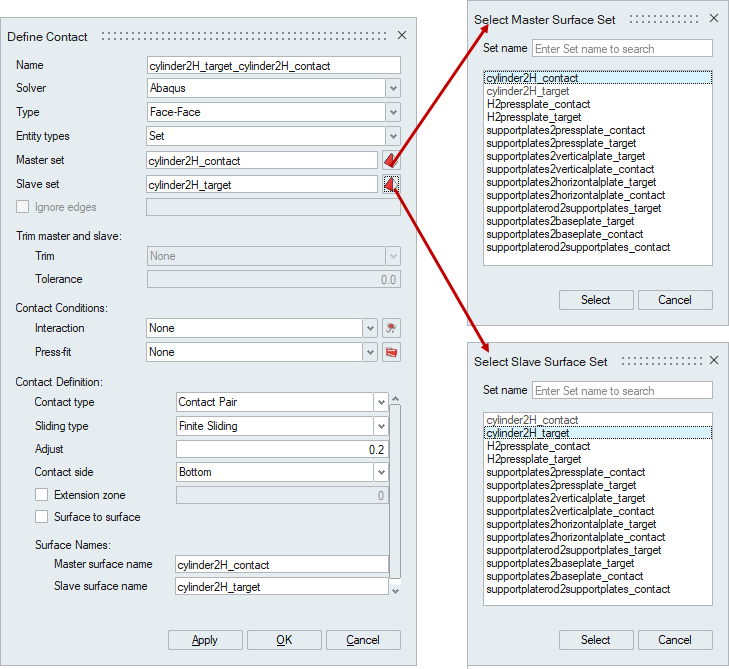Select H2pressplate_contact in Master Surface Set list
Screen dimensions: 729x669
(x=538, y=104)
